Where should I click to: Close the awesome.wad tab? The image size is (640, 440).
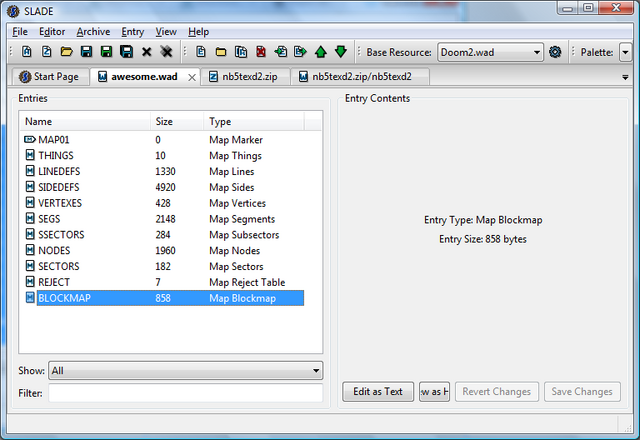click(x=192, y=77)
